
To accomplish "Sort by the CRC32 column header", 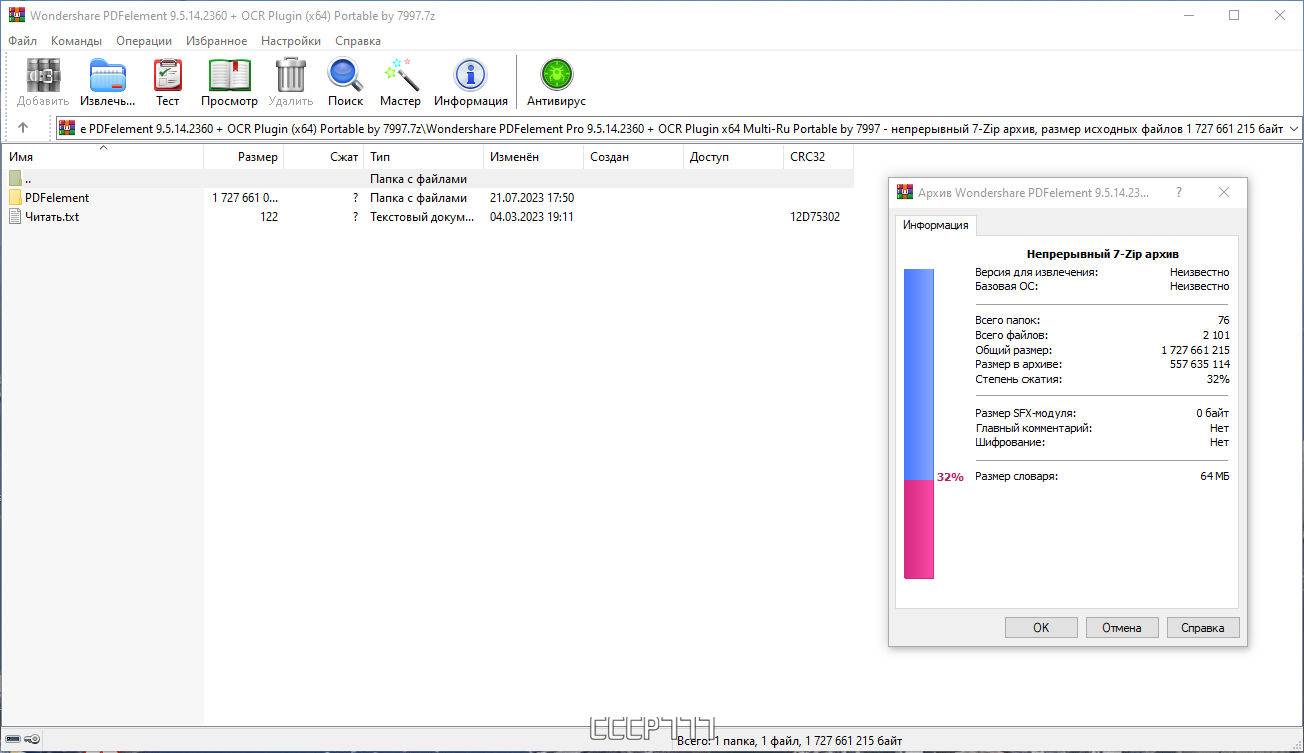I will [x=819, y=157].
